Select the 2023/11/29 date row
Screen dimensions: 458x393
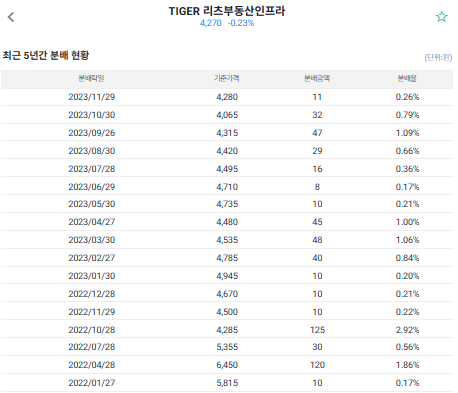click(227, 97)
